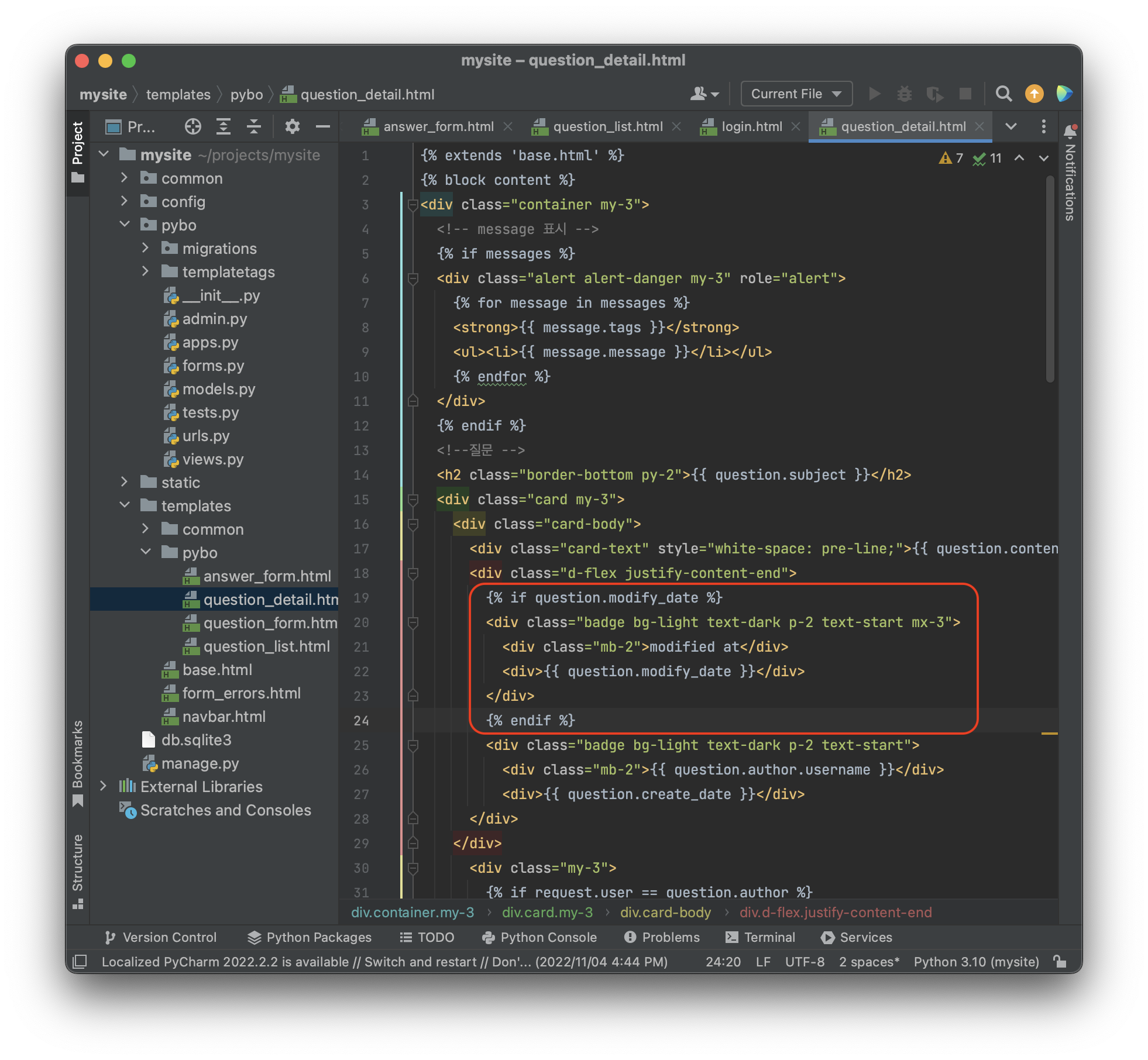Hide the Project tool window
Image resolution: width=1148 pixels, height=1060 pixels.
point(323,126)
